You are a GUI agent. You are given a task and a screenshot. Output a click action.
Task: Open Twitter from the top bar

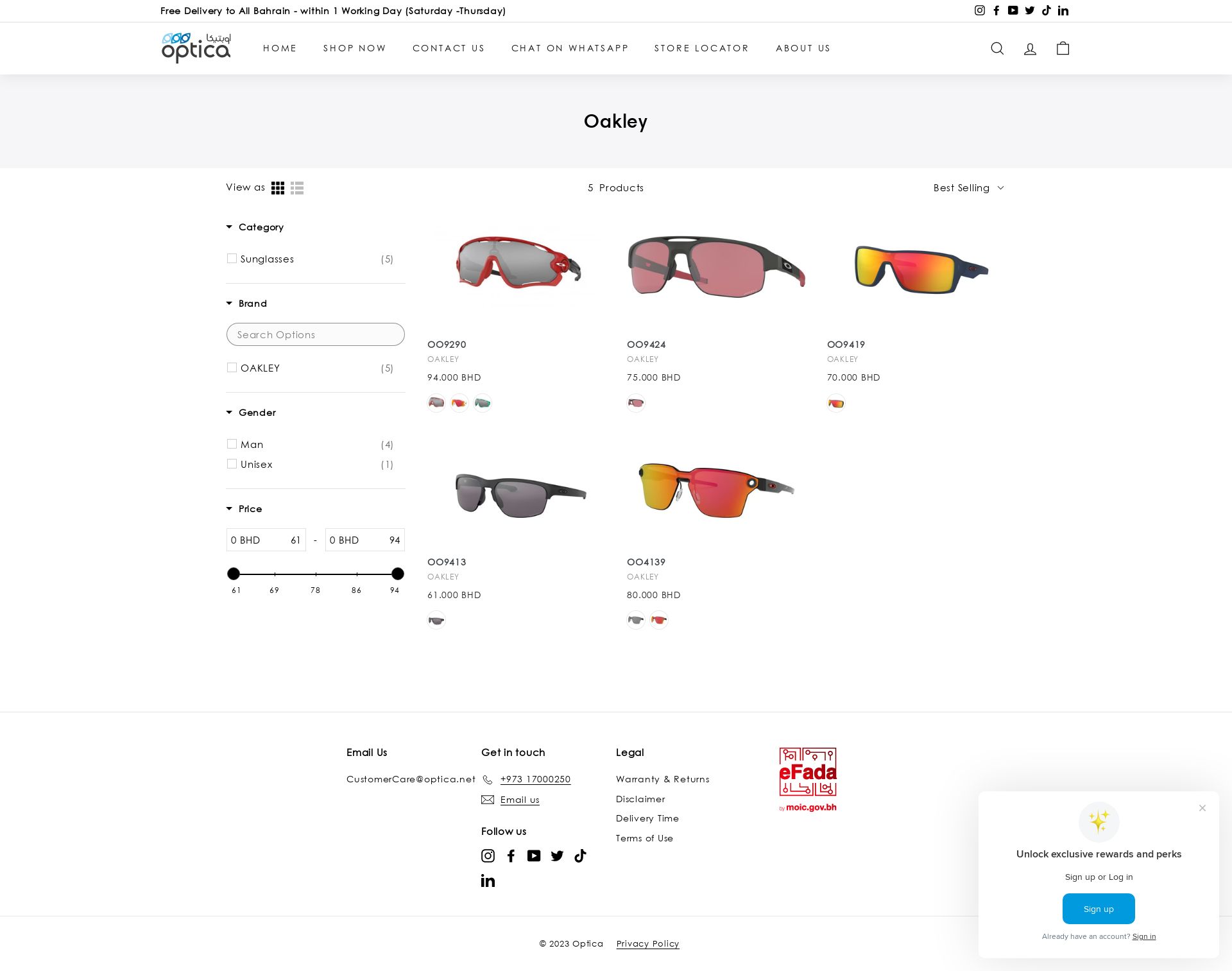tap(1030, 10)
